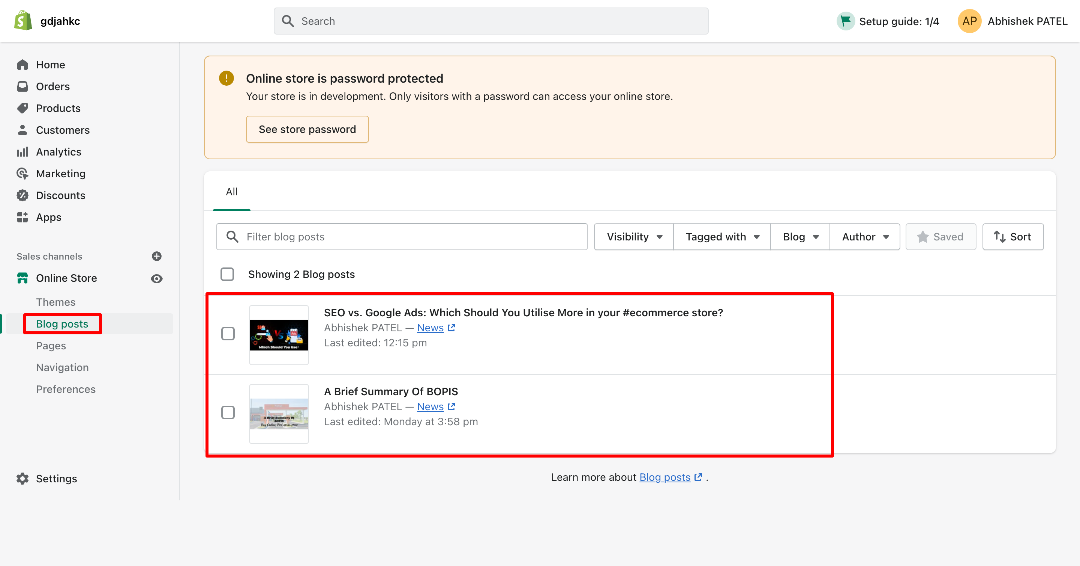Click the Customers person icon
The width and height of the screenshot is (1080, 566).
pyautogui.click(x=23, y=130)
